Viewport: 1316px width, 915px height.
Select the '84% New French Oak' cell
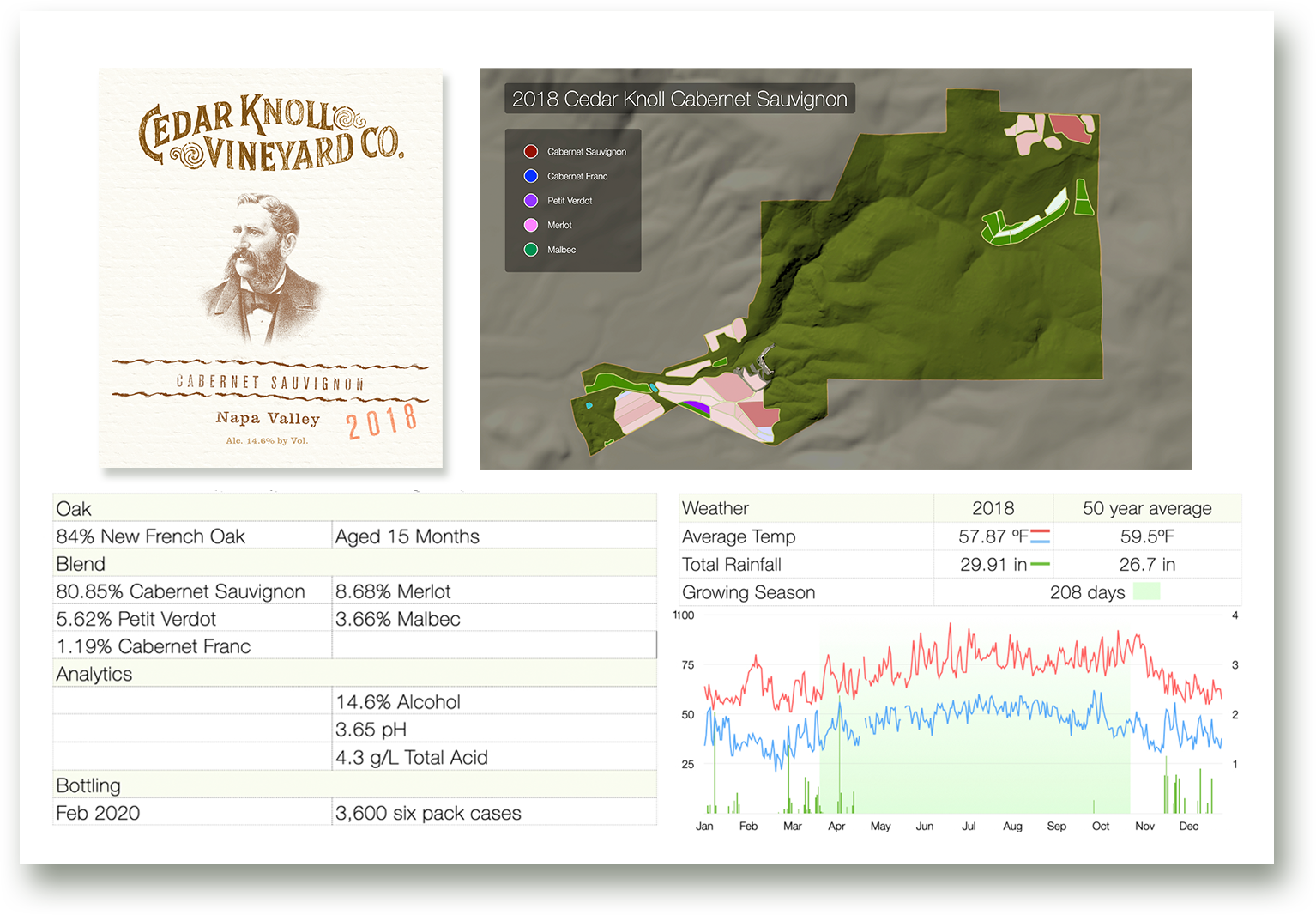(x=192, y=536)
